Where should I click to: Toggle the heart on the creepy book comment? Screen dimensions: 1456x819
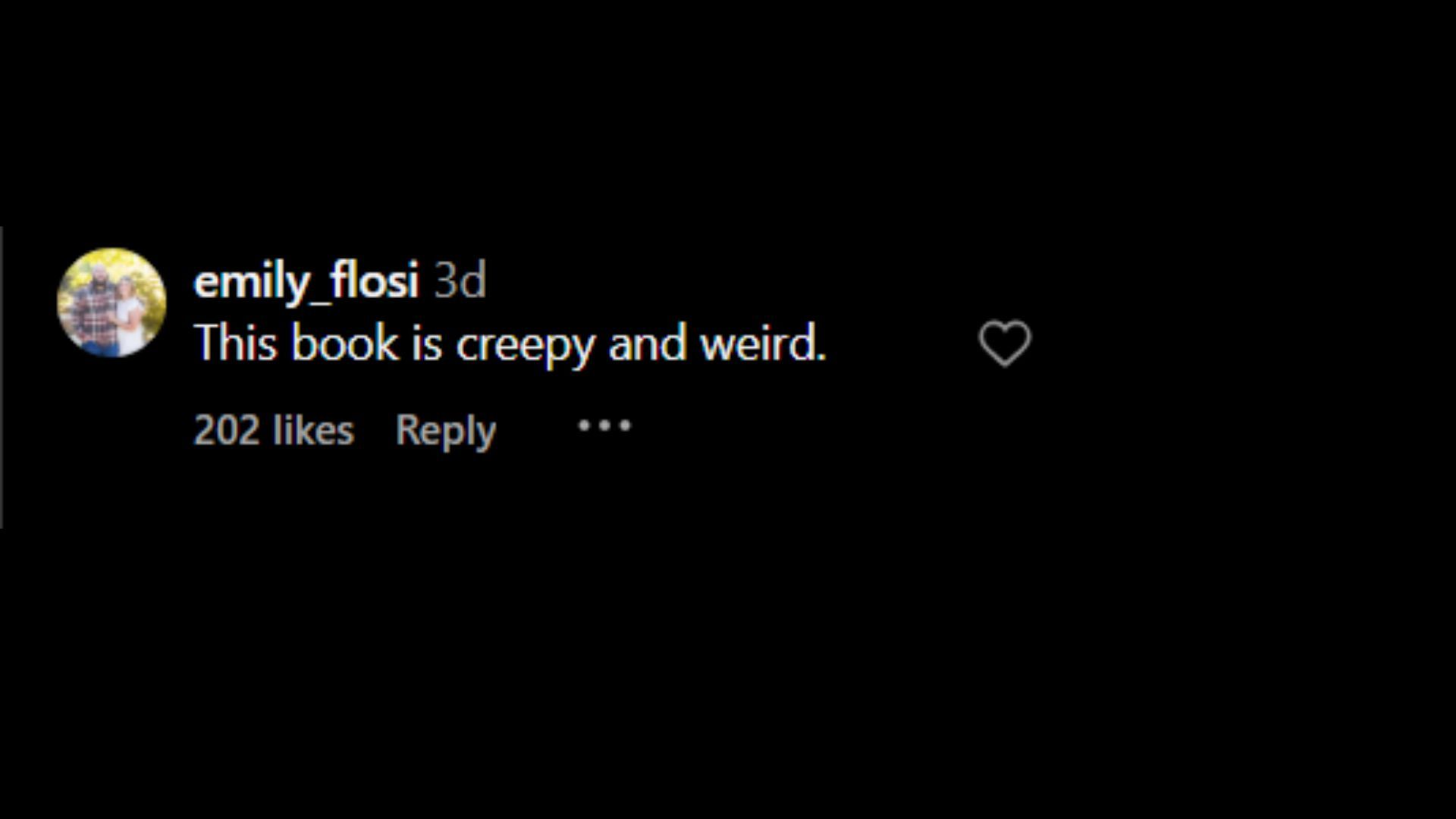click(x=1004, y=343)
